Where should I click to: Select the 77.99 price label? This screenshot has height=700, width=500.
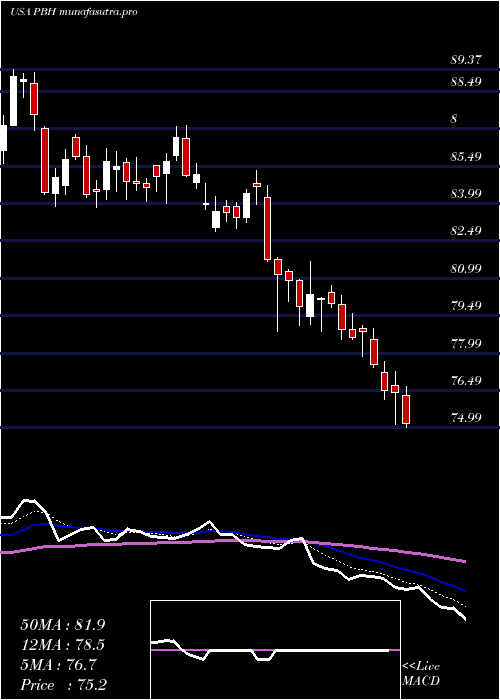(x=466, y=344)
